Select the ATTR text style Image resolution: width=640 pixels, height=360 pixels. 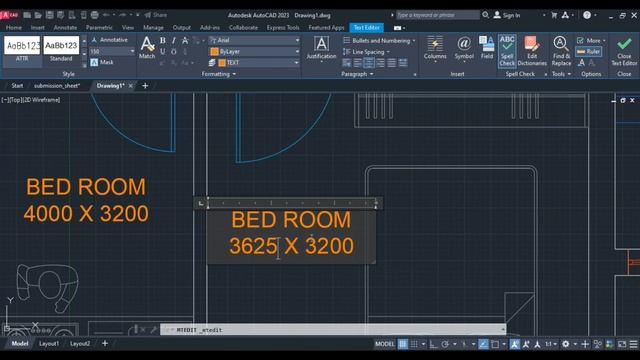[22, 49]
